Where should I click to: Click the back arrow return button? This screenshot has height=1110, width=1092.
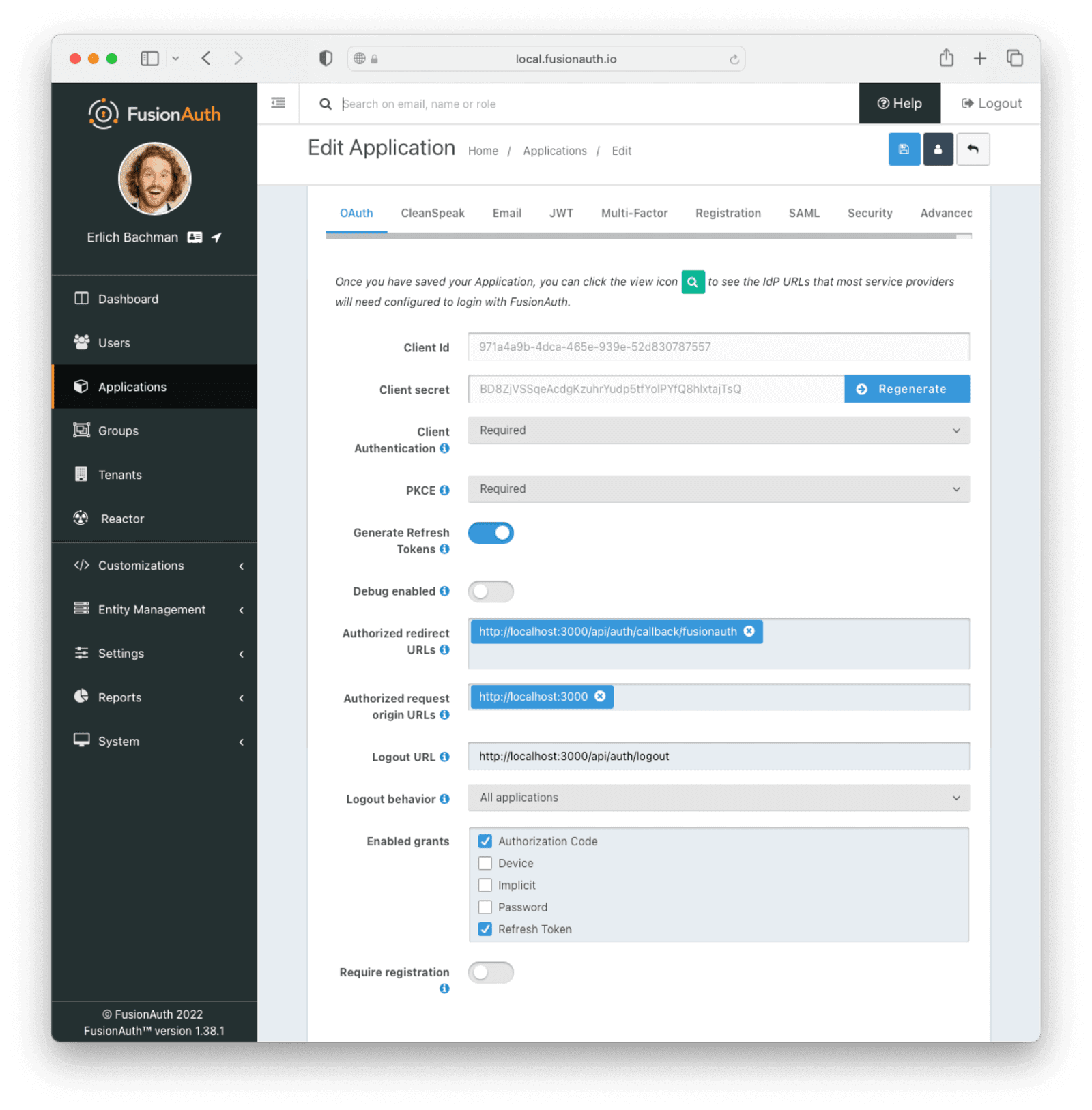pos(973,149)
